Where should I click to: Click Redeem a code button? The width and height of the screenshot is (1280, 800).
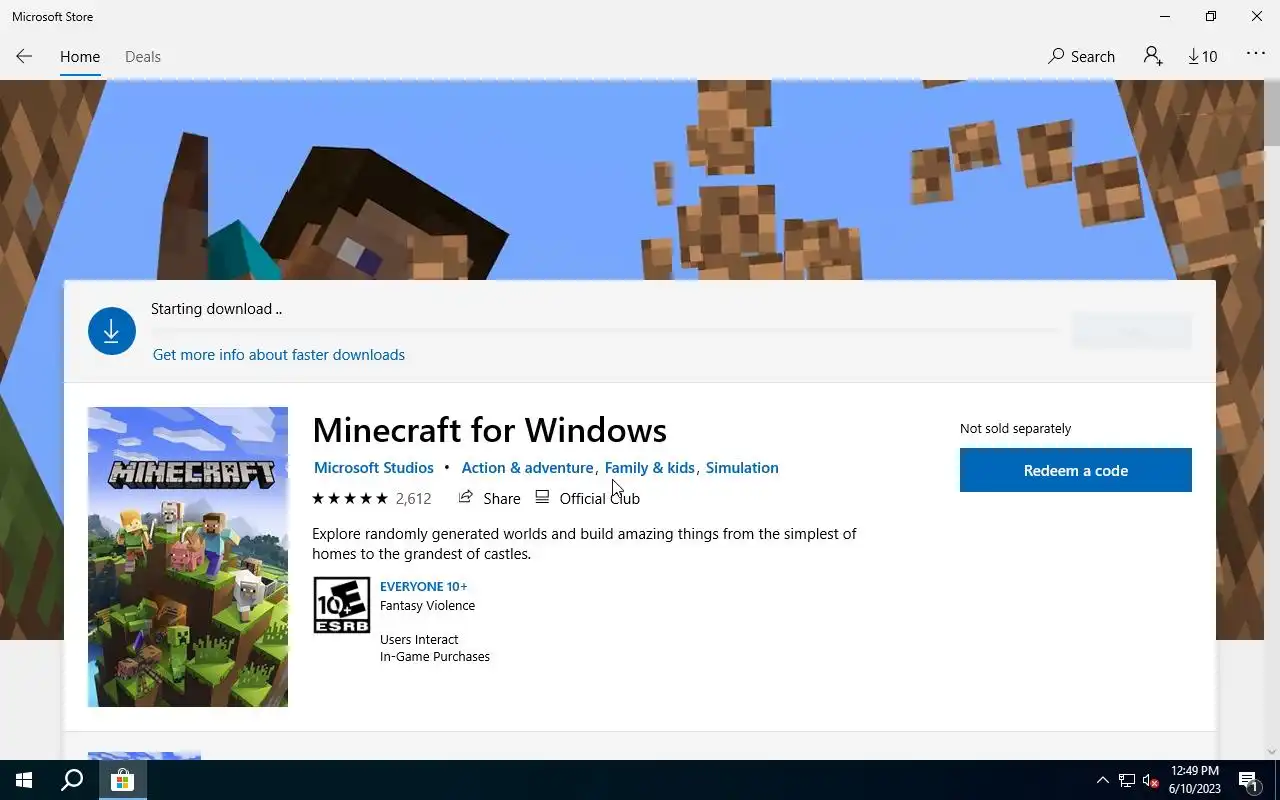(1076, 470)
